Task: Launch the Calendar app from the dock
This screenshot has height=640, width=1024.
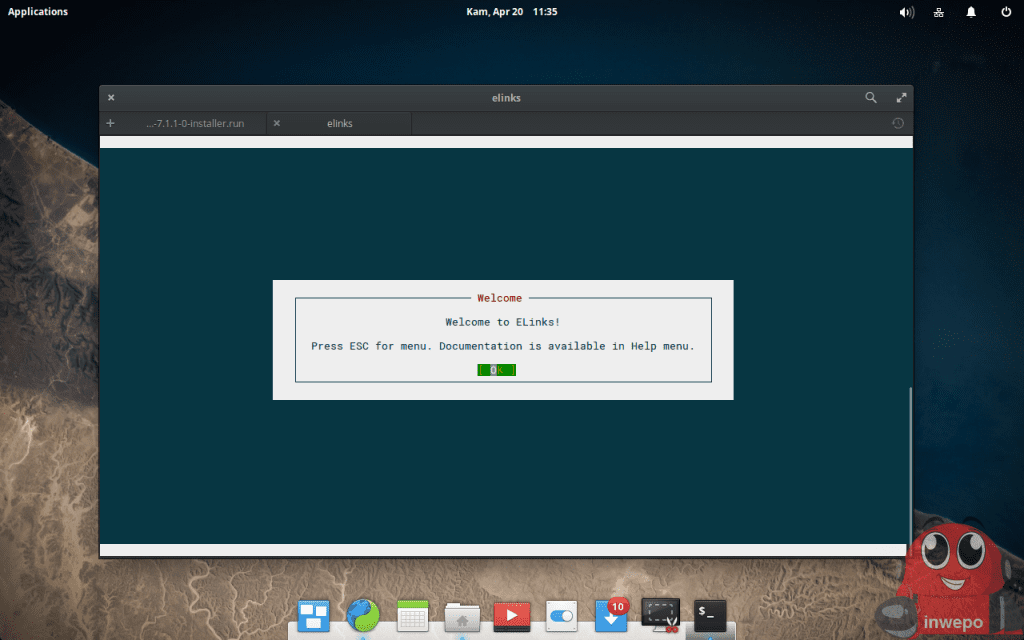Action: coord(413,615)
